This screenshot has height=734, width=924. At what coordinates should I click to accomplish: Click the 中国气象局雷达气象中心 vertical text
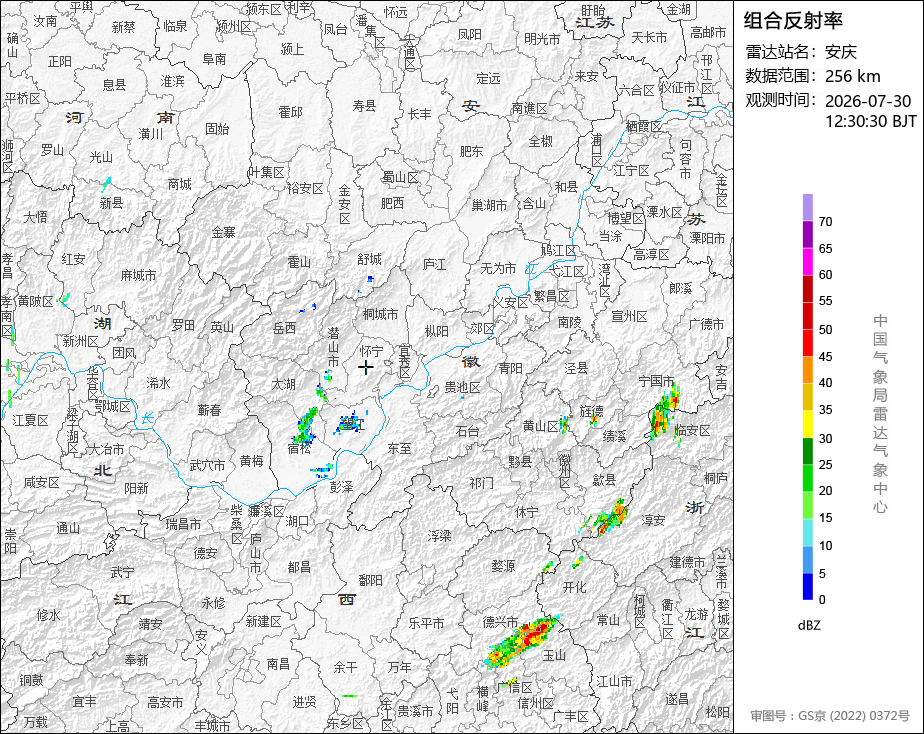click(880, 414)
